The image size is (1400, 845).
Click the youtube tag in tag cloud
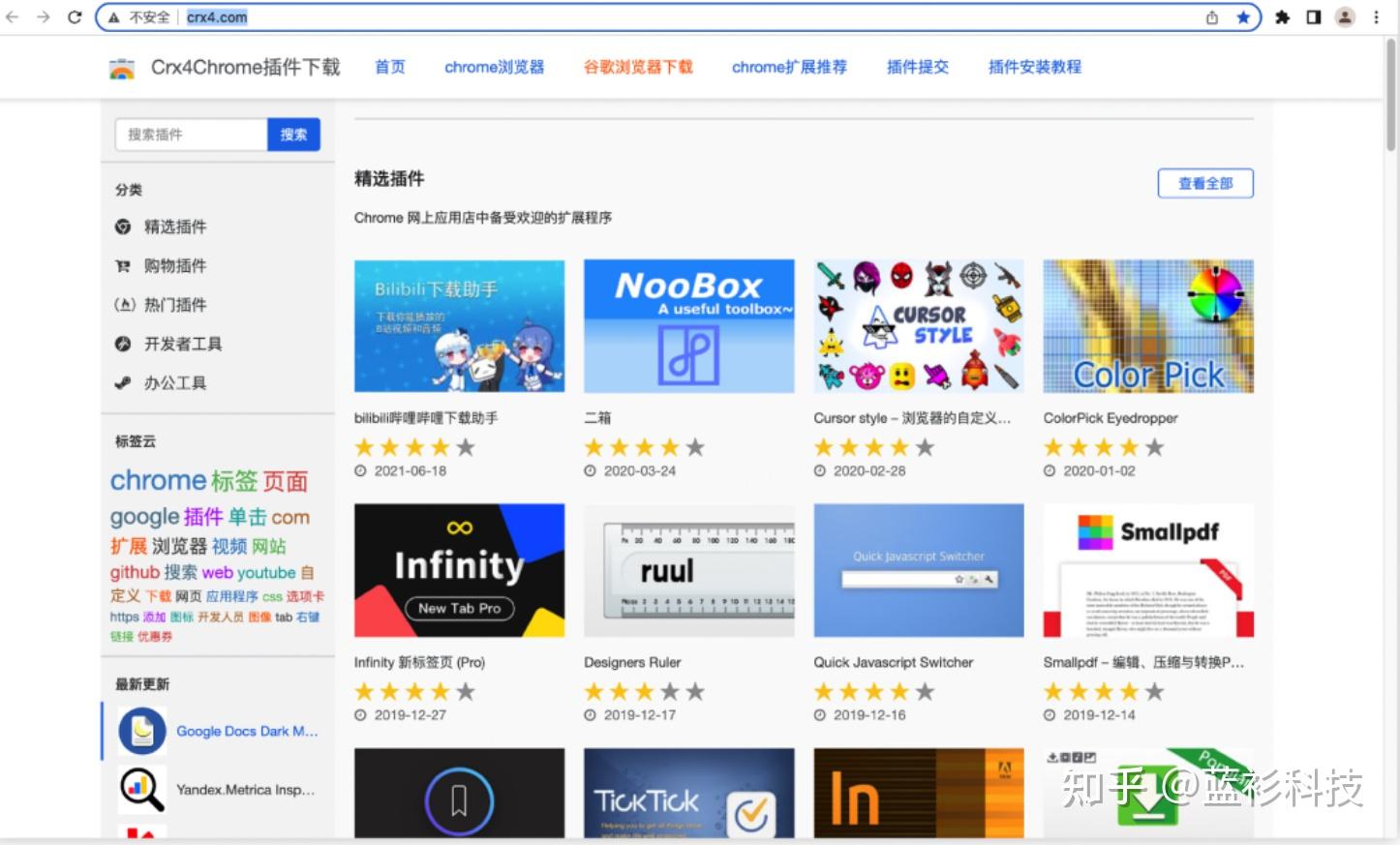pyautogui.click(x=266, y=572)
